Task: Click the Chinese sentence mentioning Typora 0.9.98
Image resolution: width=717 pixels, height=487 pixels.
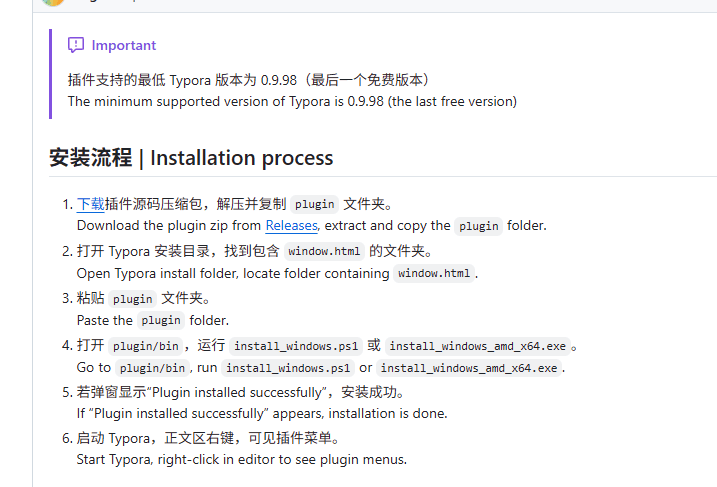Action: [248, 80]
